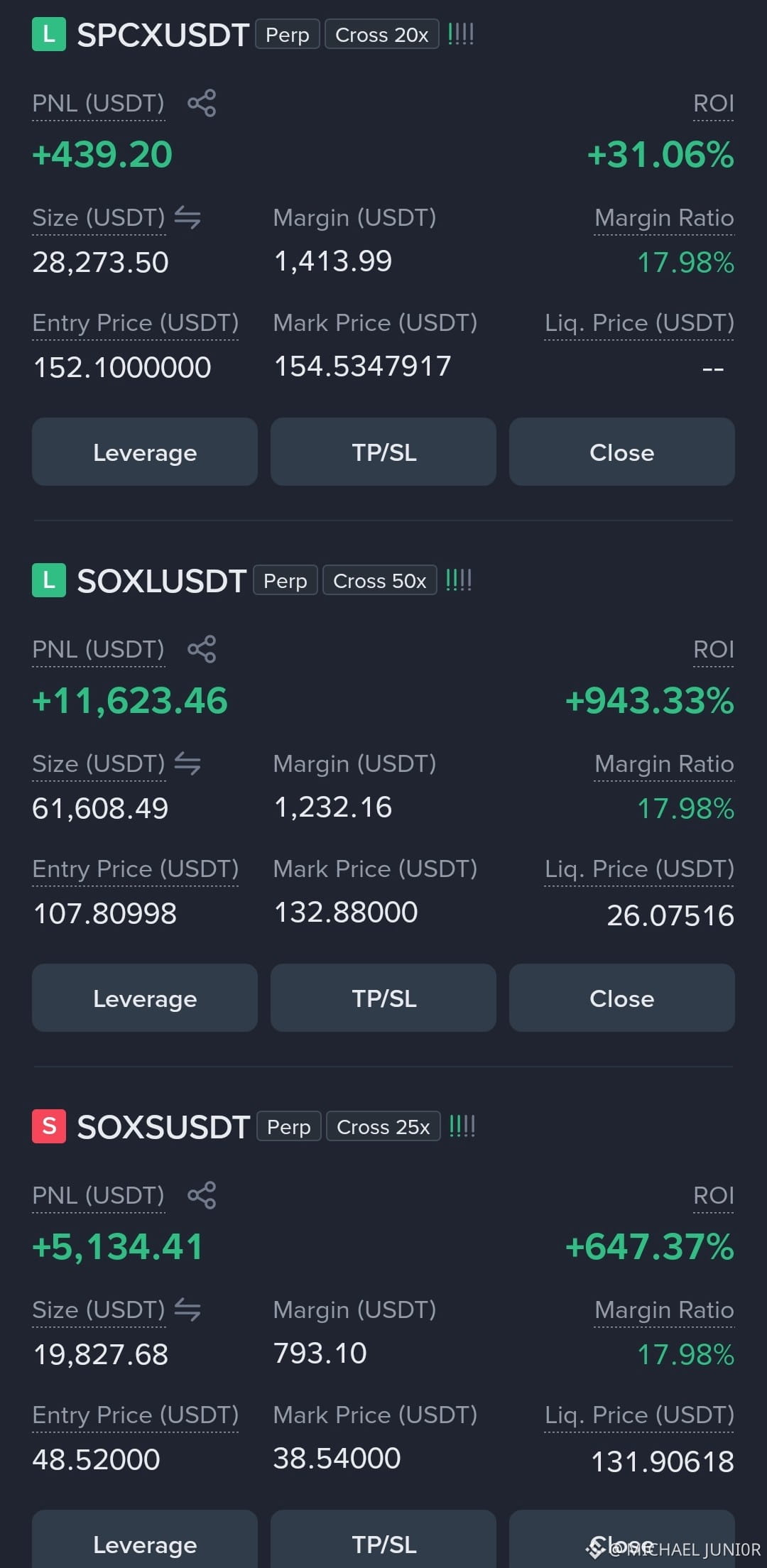Screen dimensions: 767x1568
Task: Tap the green L badge beside SPCXUSDT
Action: (x=49, y=35)
